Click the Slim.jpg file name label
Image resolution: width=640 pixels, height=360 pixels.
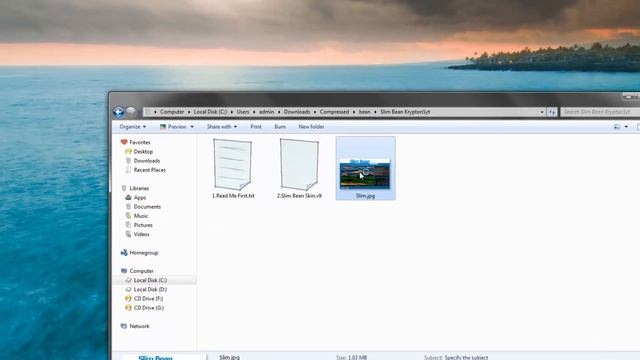pyautogui.click(x=365, y=196)
